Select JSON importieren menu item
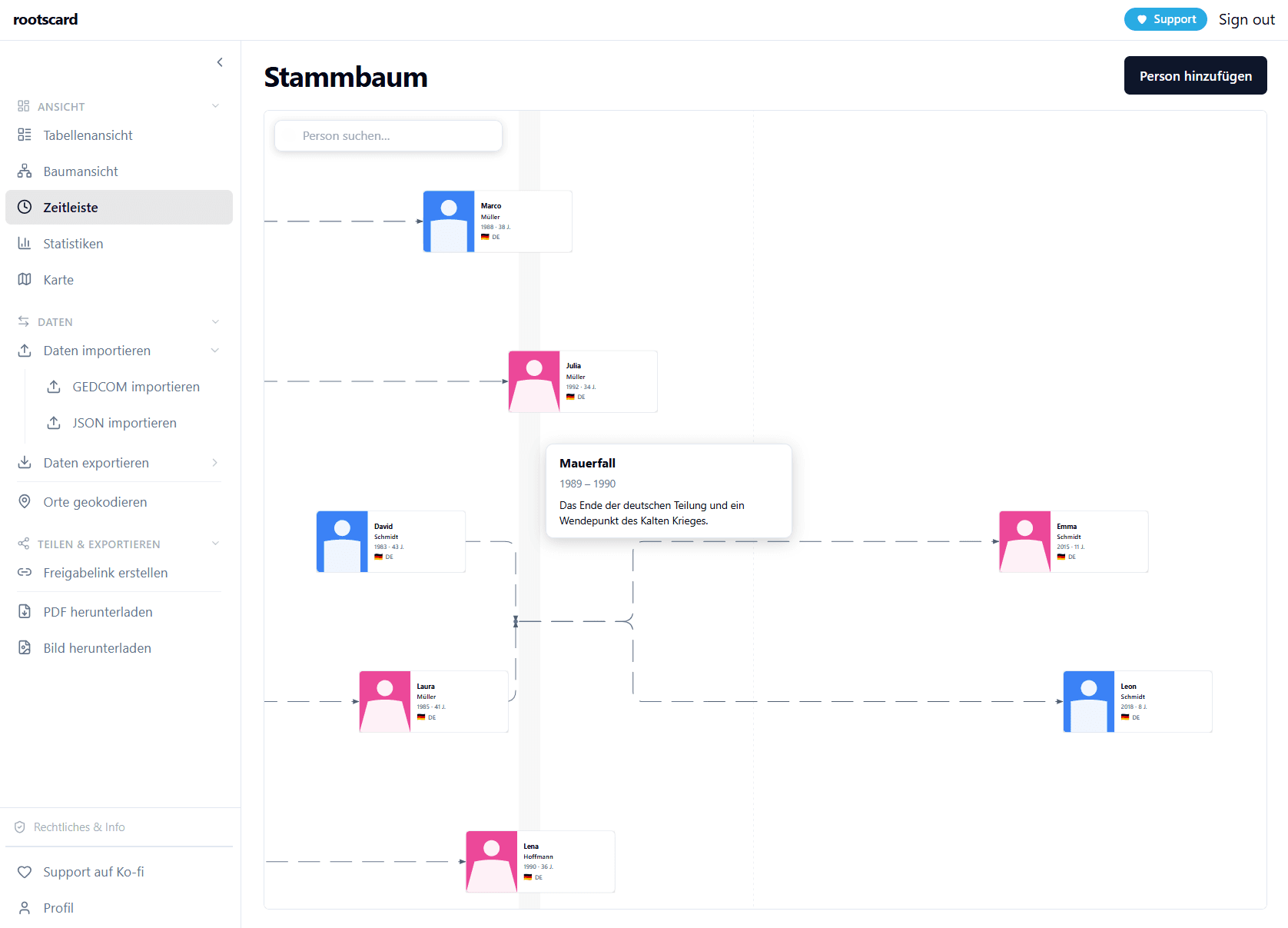 [x=124, y=423]
